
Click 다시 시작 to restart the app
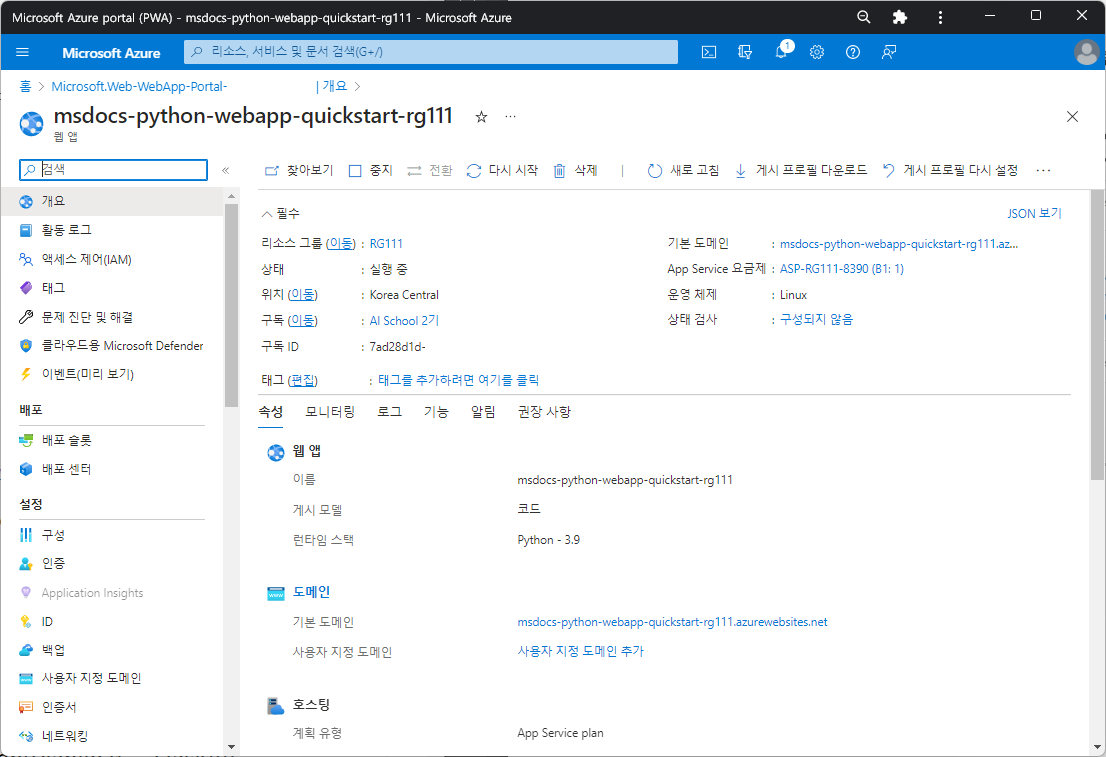tap(502, 171)
